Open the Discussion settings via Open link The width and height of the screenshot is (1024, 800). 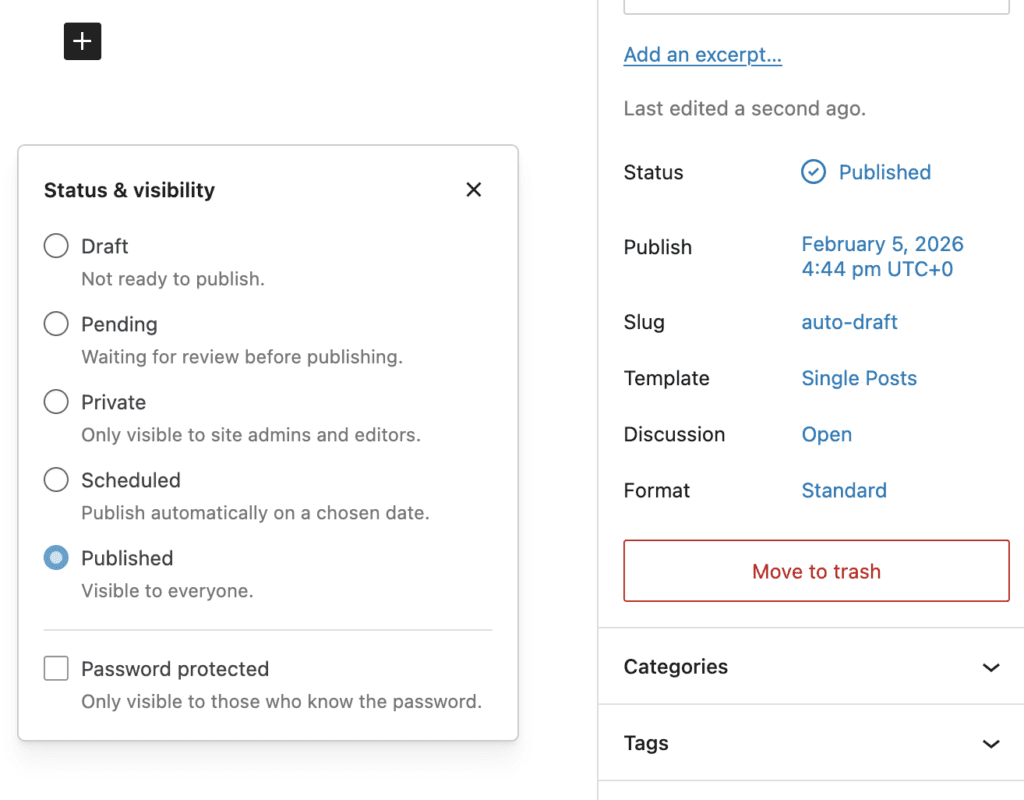(x=826, y=434)
